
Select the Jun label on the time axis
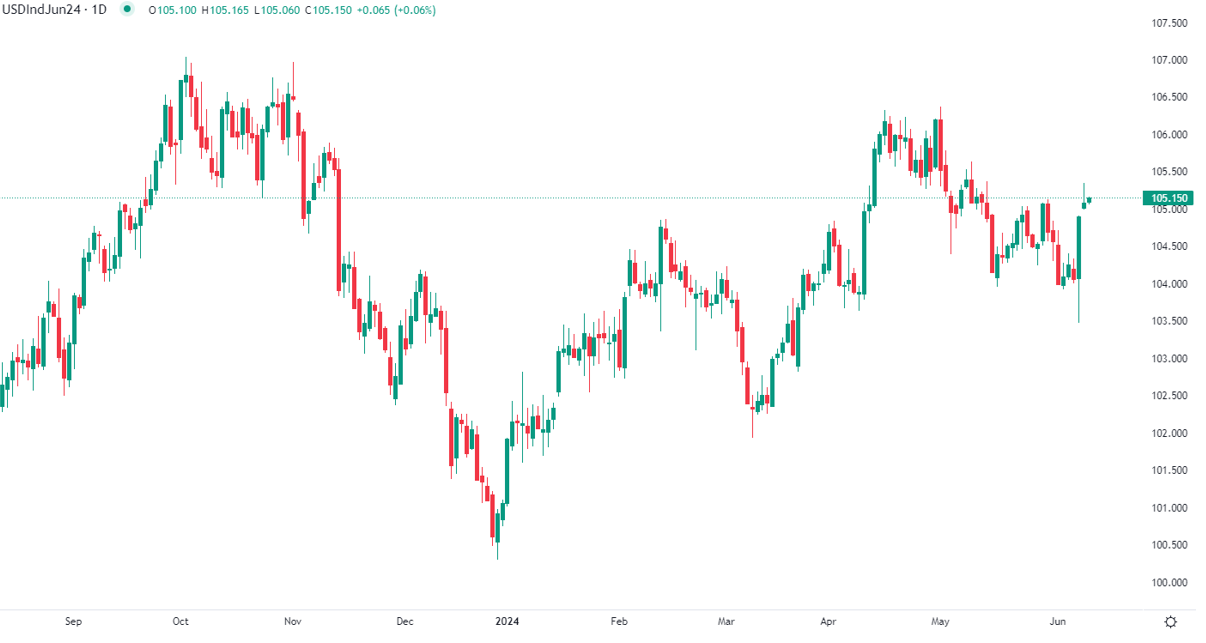pos(1060,621)
